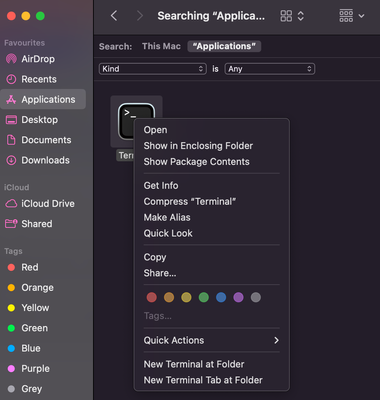Open the group-by options dropdown in toolbar
Screen dimensions: 380x400
(352, 16)
